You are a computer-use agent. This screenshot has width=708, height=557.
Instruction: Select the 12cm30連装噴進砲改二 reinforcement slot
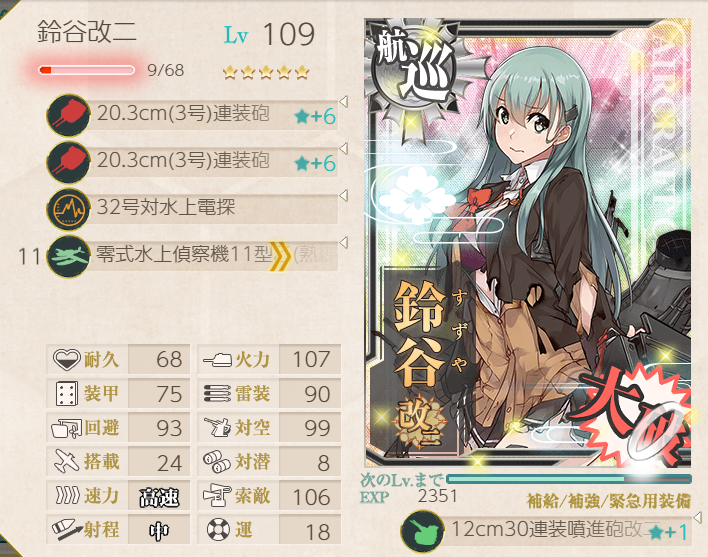point(546,531)
